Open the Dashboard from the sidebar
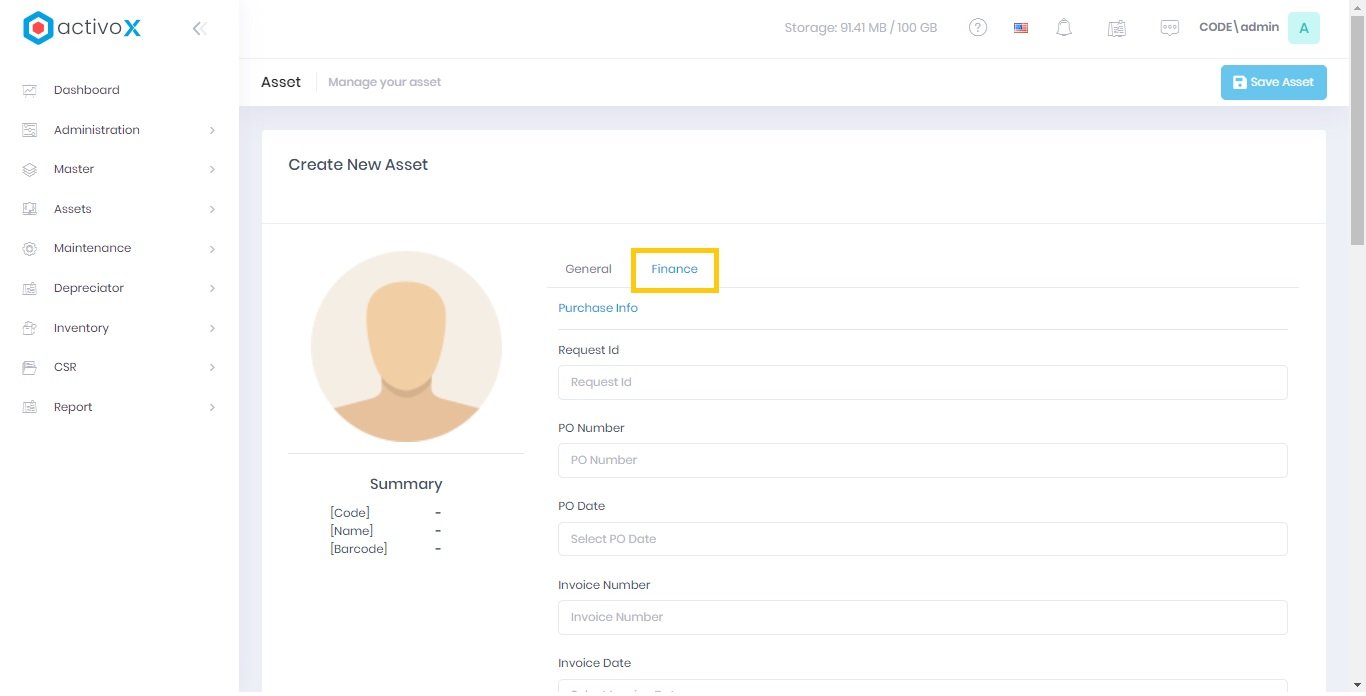Image resolution: width=1366 pixels, height=696 pixels. 86,90
